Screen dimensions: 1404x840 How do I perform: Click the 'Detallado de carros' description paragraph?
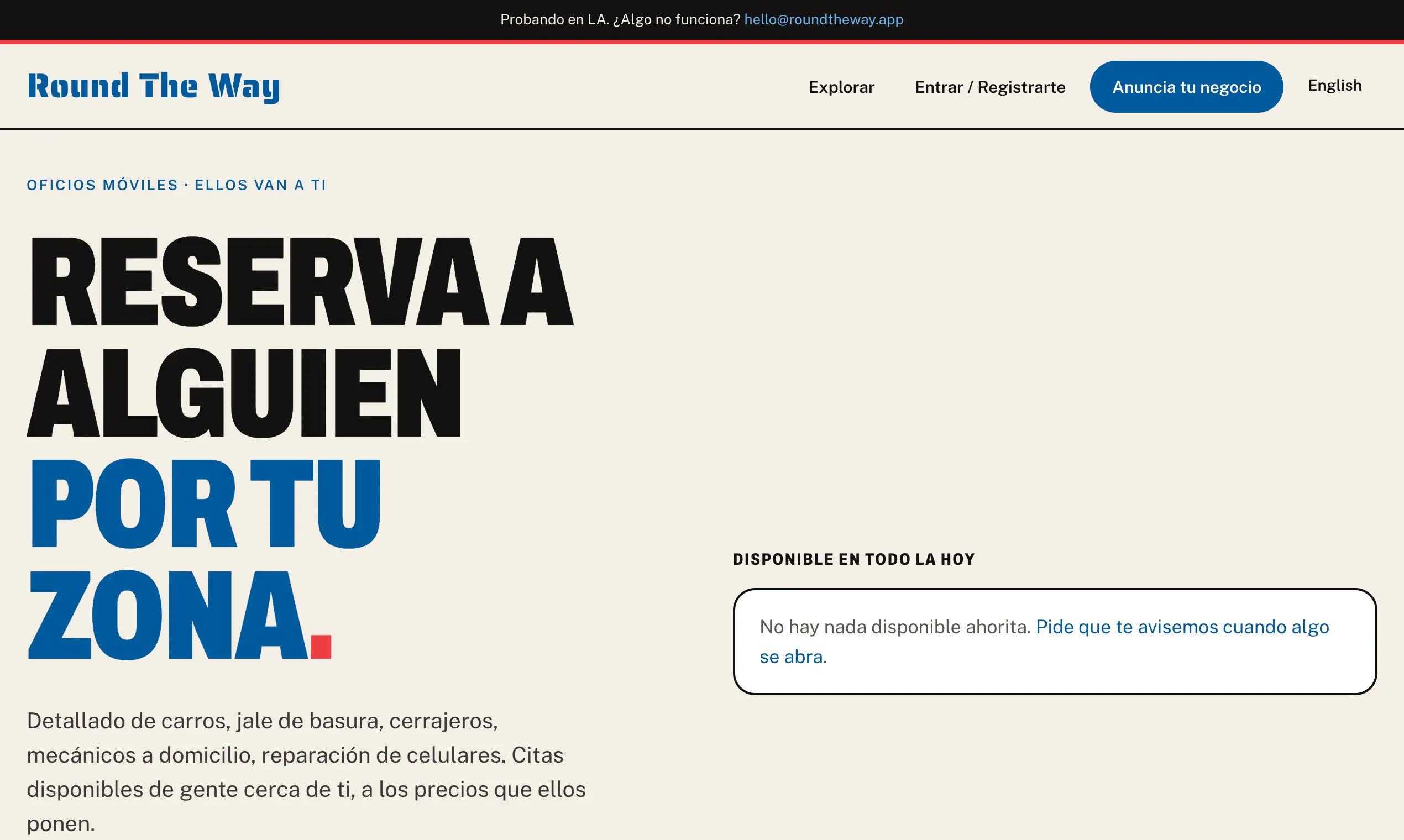click(306, 772)
